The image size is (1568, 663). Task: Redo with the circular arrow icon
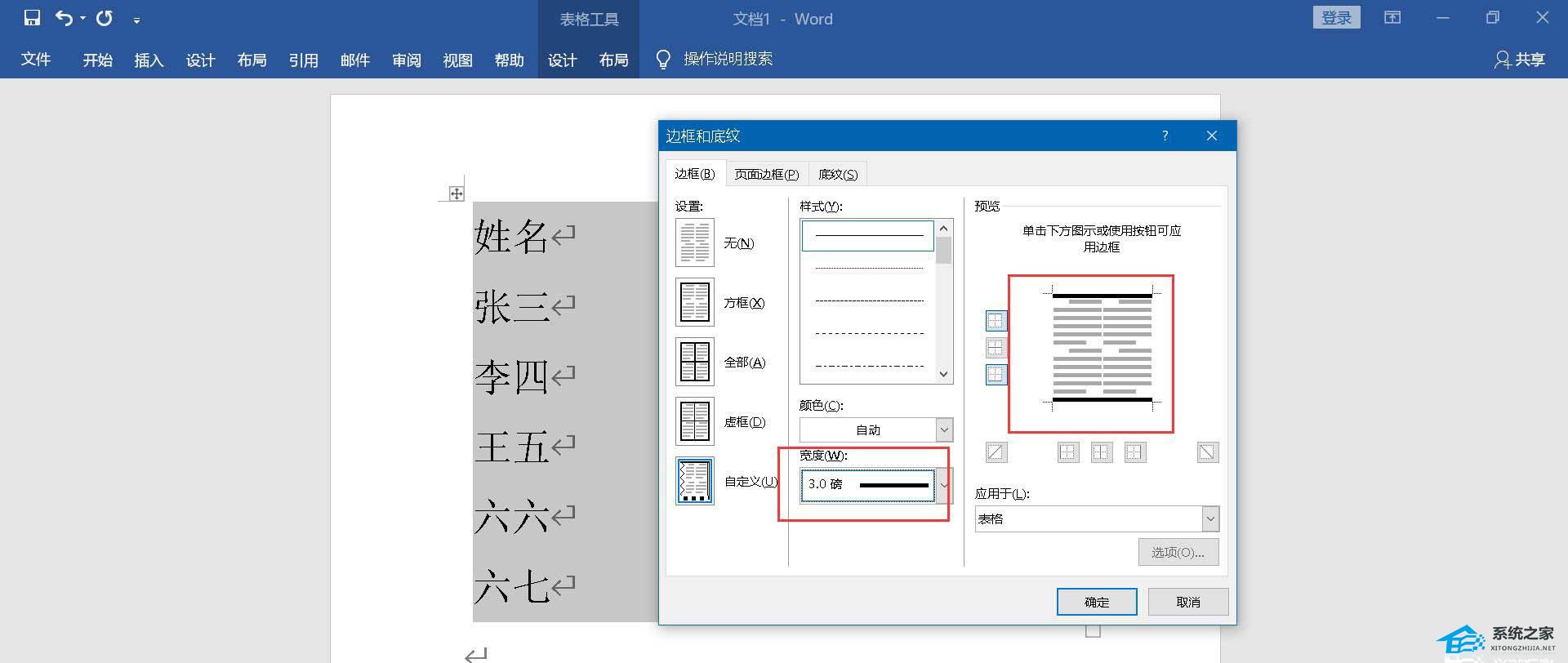click(105, 18)
